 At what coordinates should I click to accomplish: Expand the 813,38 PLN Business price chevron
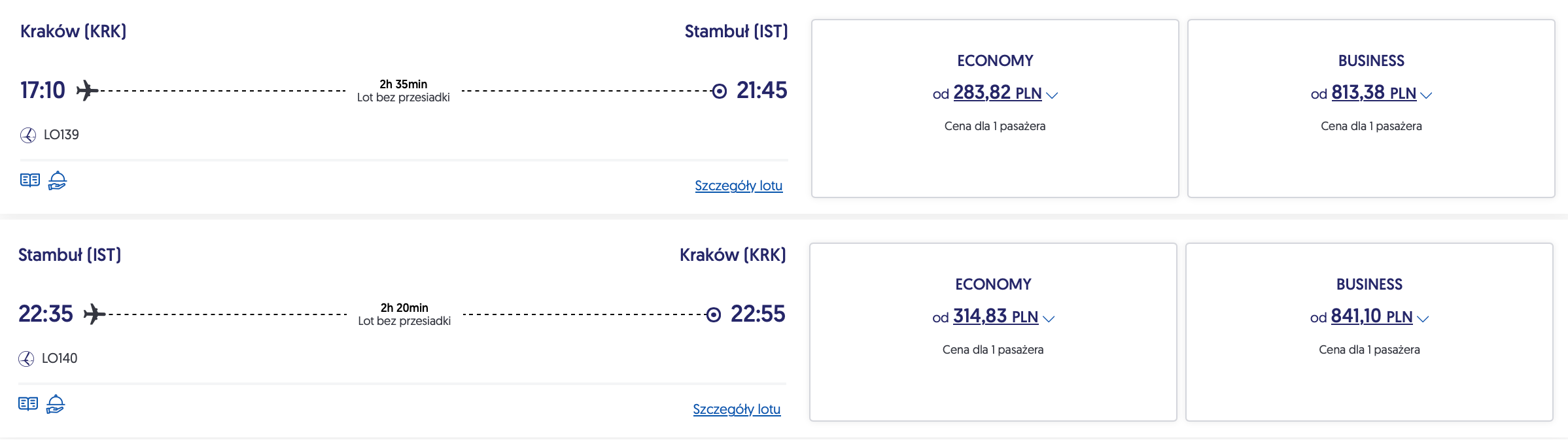pyautogui.click(x=1426, y=95)
